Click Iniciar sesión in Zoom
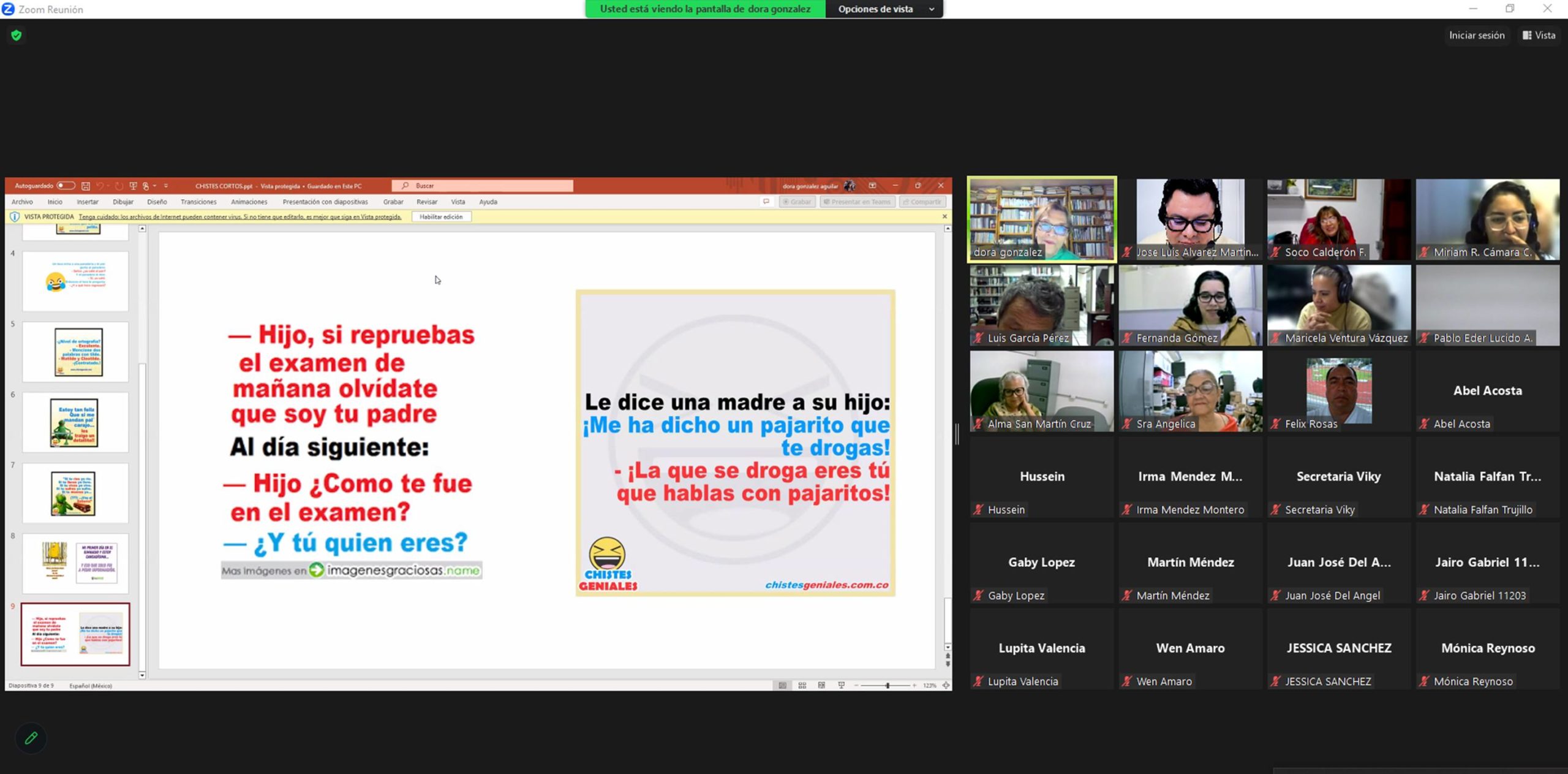1568x774 pixels. (x=1476, y=36)
